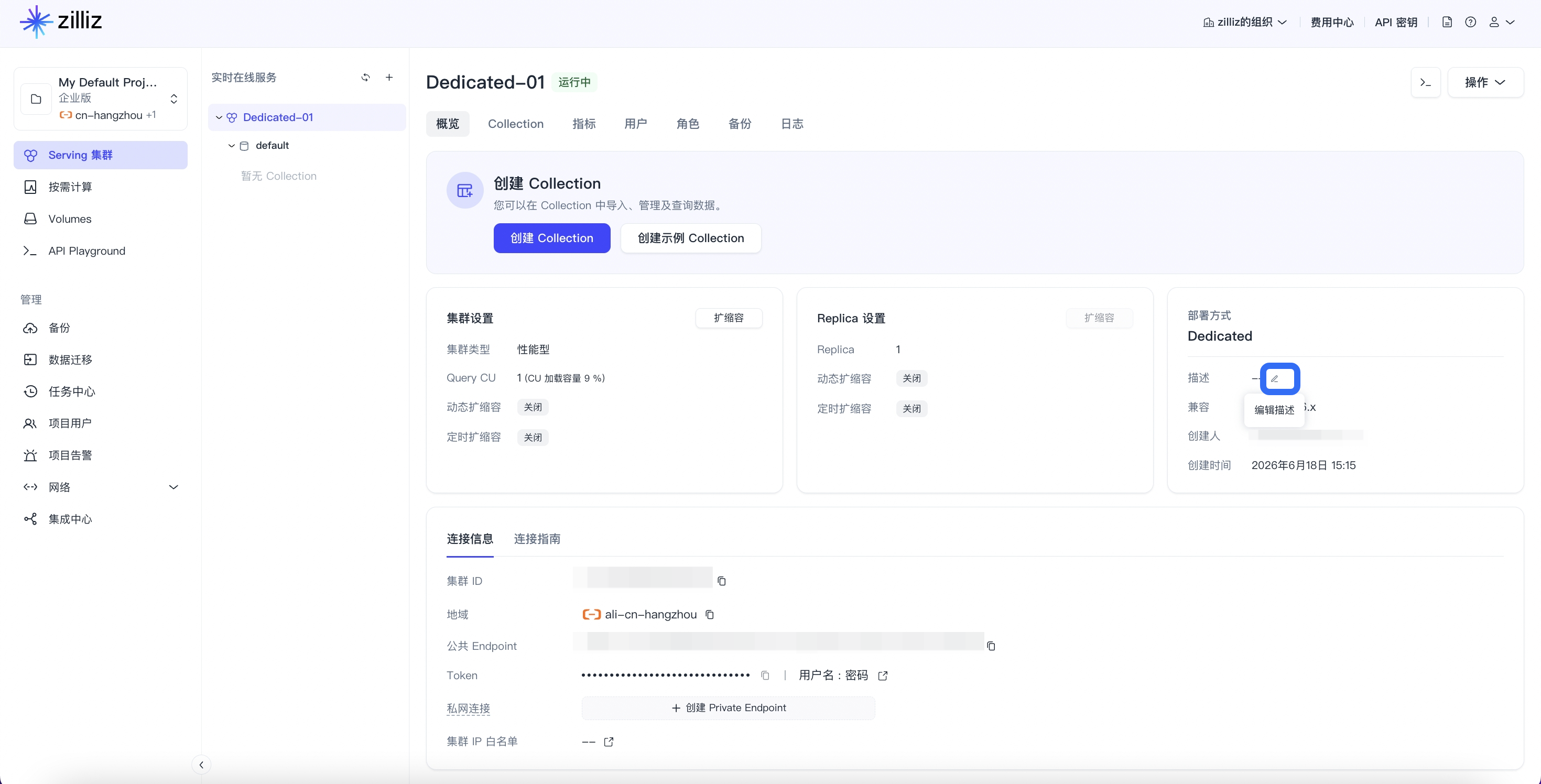Screen dimensions: 1541x784
Task: Switch to 连接信息 tab
Action: coord(470,539)
